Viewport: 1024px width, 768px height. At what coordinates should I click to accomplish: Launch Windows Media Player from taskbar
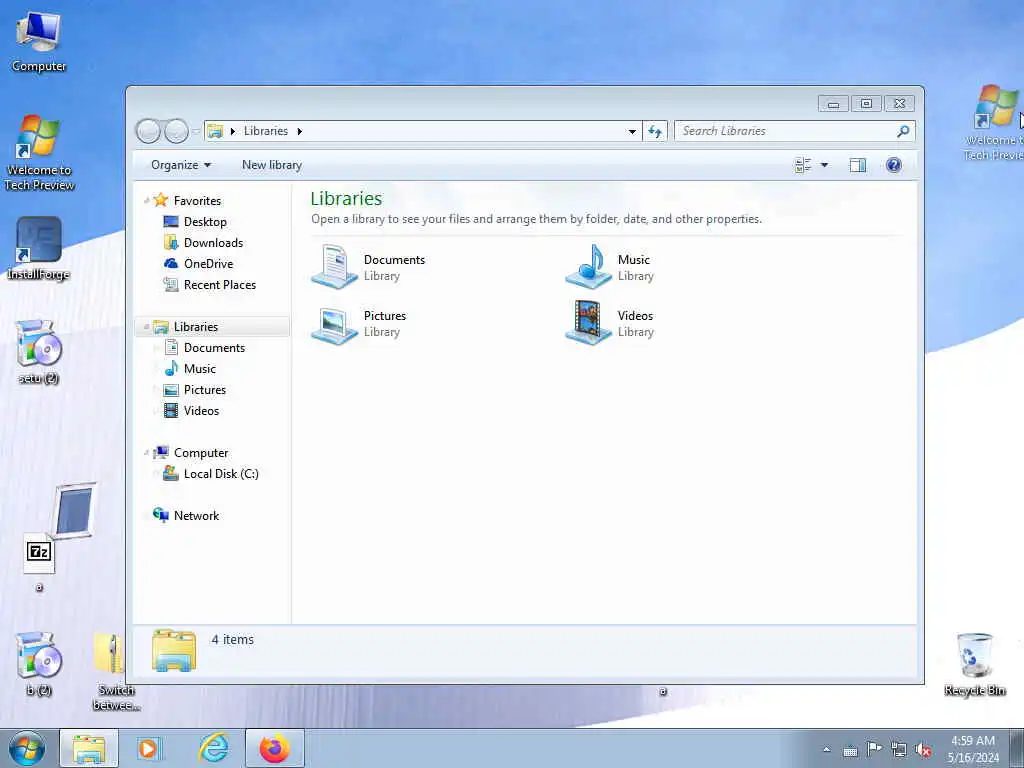149,748
